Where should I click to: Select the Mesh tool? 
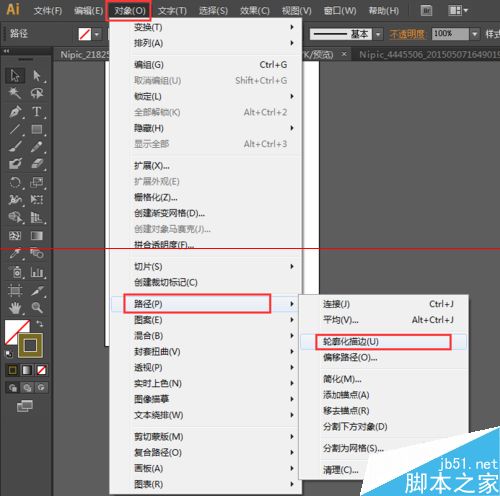15,236
